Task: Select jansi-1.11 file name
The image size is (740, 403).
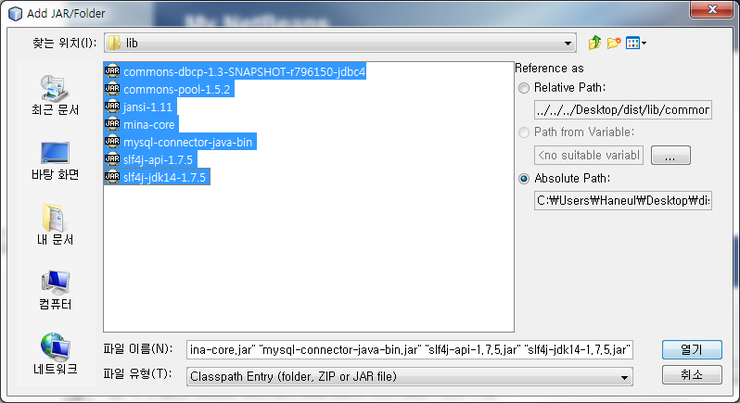Action: coord(148,107)
